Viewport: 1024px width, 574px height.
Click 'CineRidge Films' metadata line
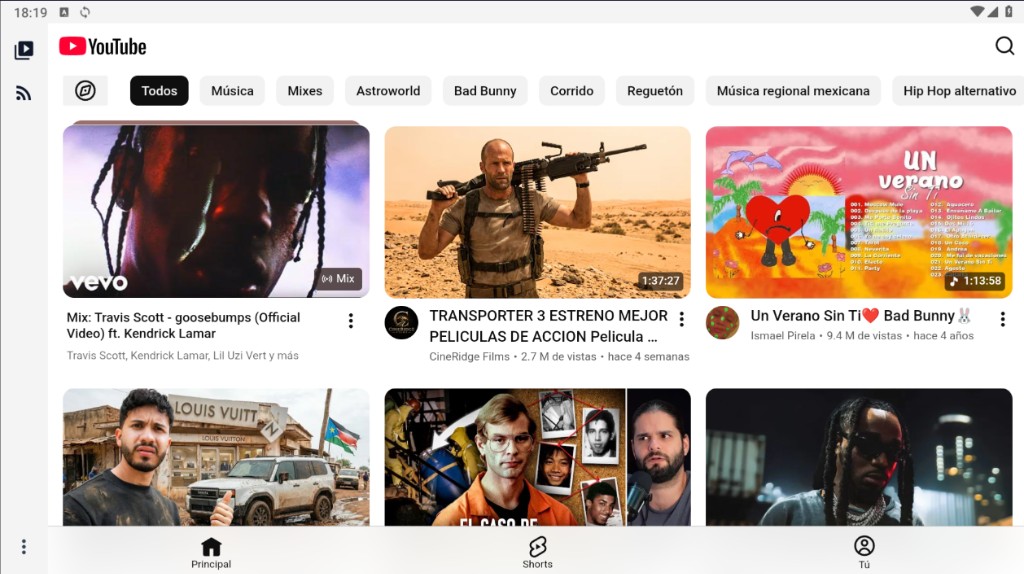point(559,357)
